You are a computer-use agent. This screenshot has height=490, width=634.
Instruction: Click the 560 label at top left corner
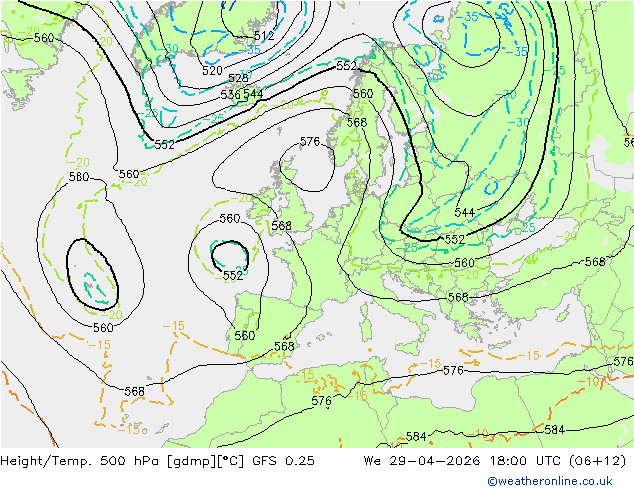tap(44, 38)
